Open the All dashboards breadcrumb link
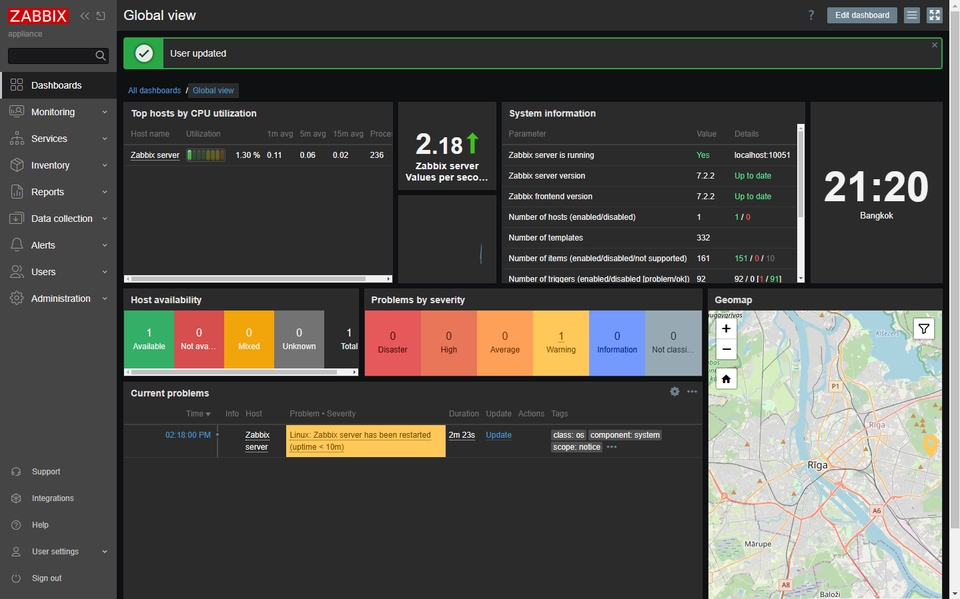 point(154,91)
